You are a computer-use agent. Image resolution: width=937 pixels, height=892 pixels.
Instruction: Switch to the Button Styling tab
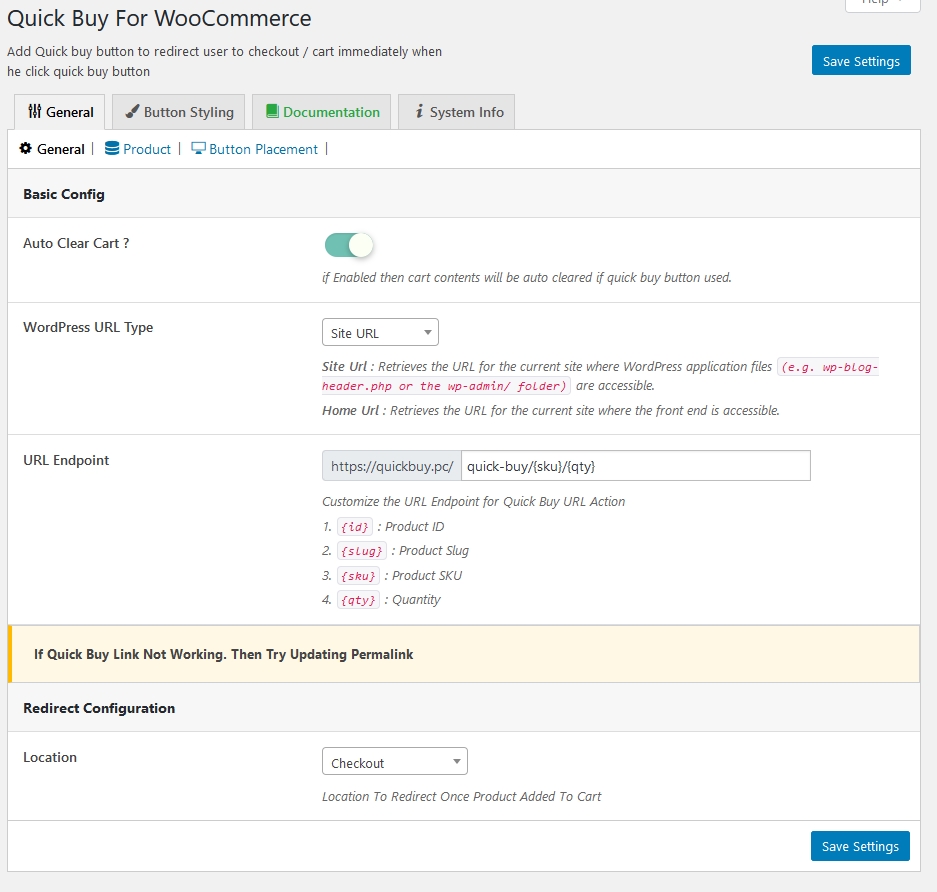(x=179, y=112)
